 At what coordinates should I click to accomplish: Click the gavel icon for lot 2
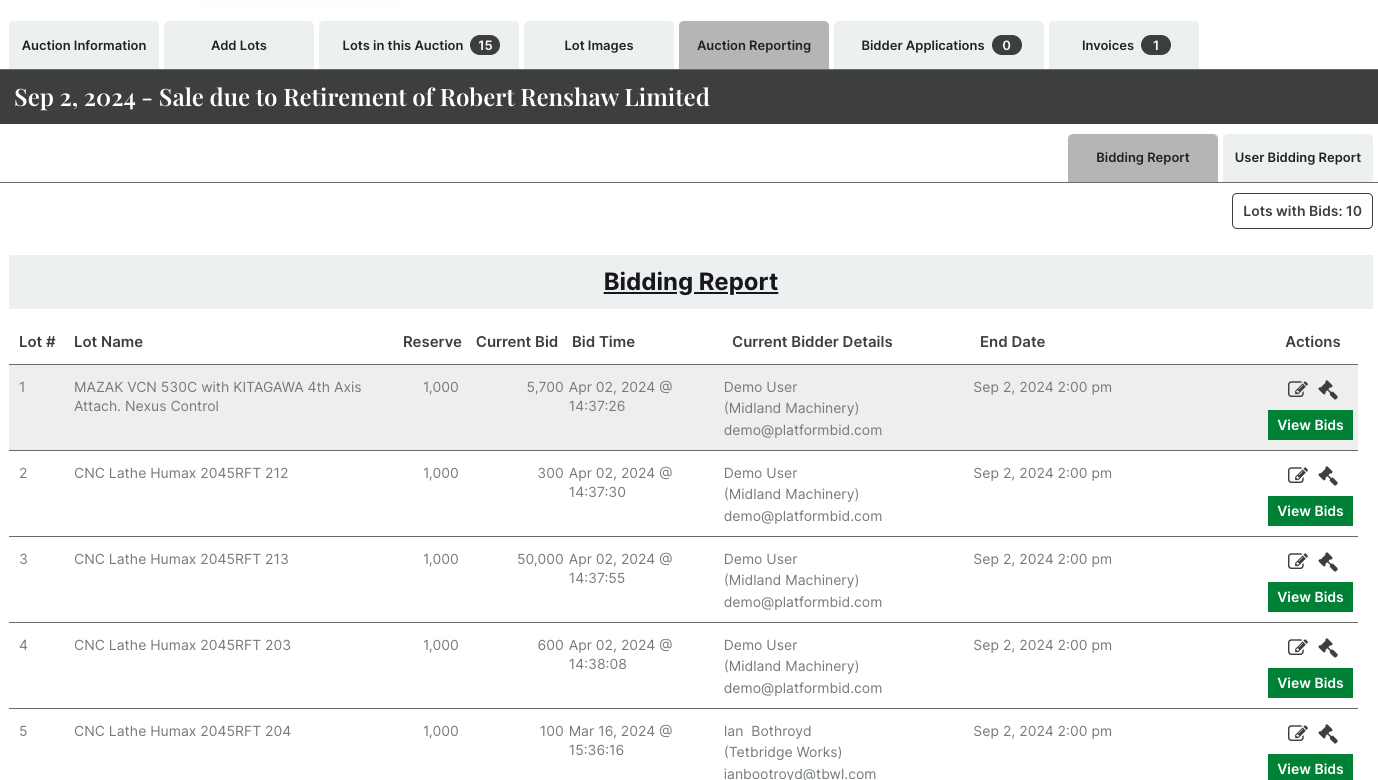(x=1328, y=476)
